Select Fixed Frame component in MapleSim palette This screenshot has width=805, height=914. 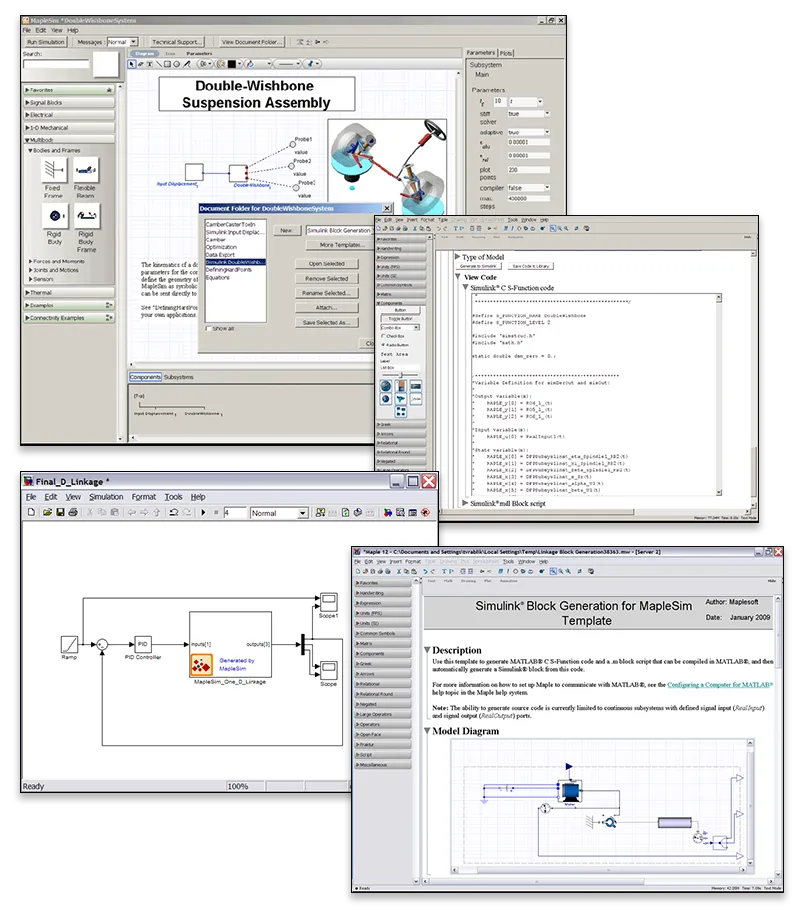54,170
